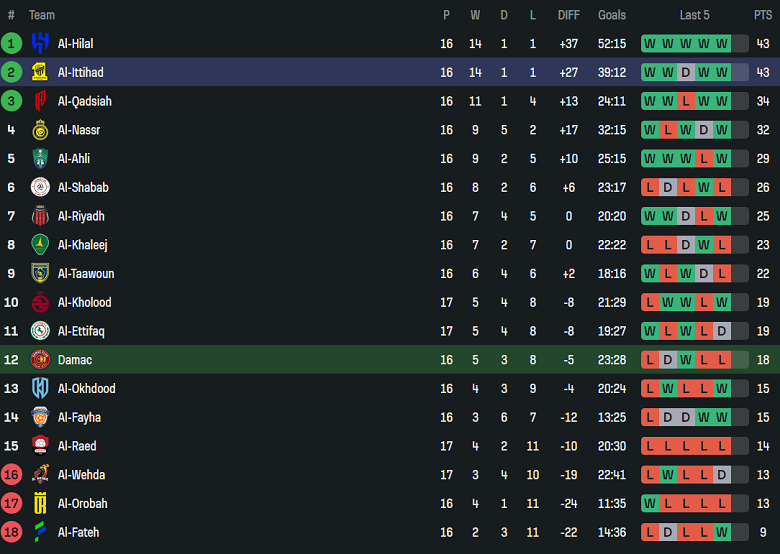The height and width of the screenshot is (554, 780).
Task: Click the Al-Taawoun club crest
Action: 40,273
